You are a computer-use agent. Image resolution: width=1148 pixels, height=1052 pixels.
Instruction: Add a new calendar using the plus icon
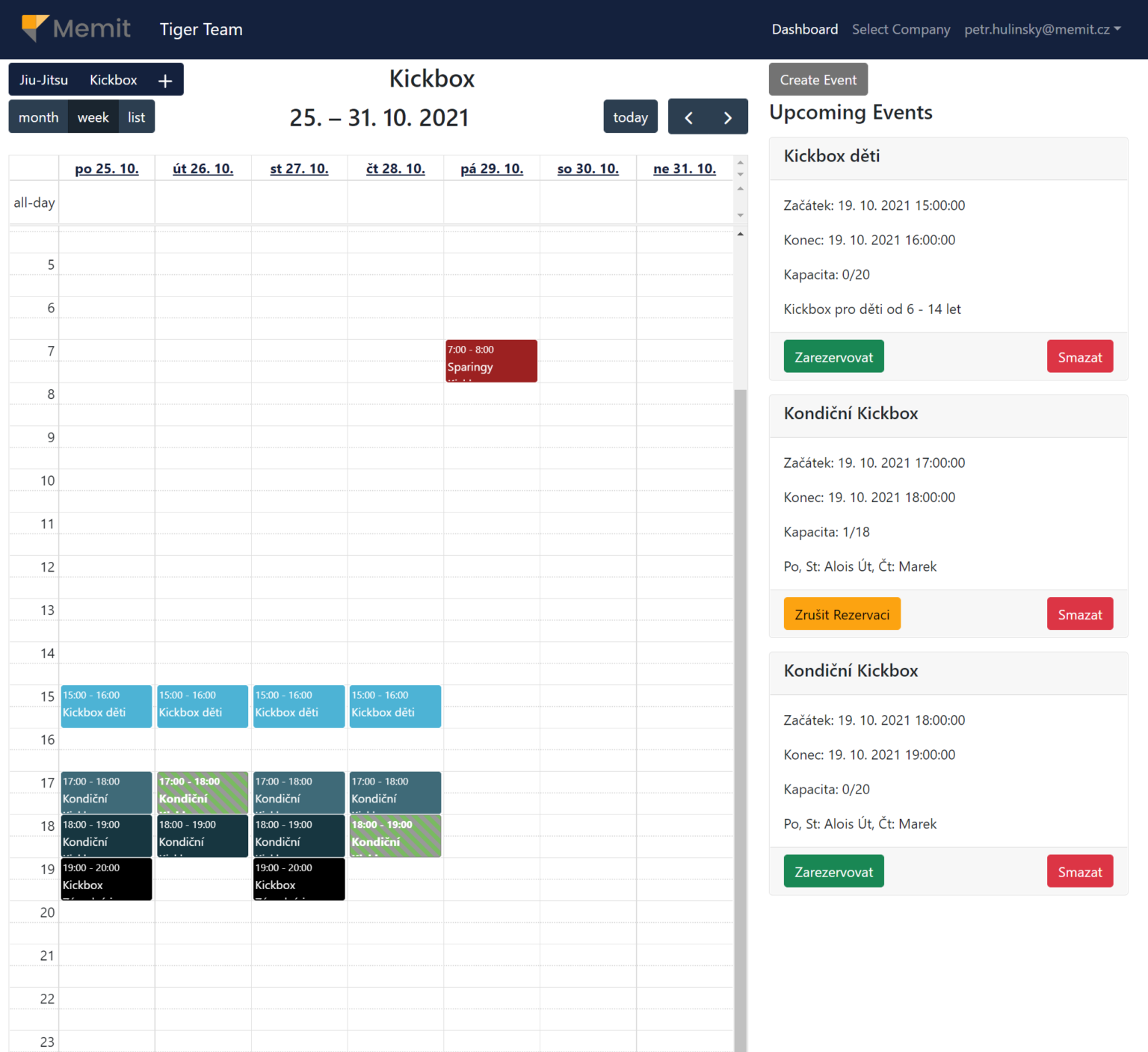click(164, 79)
